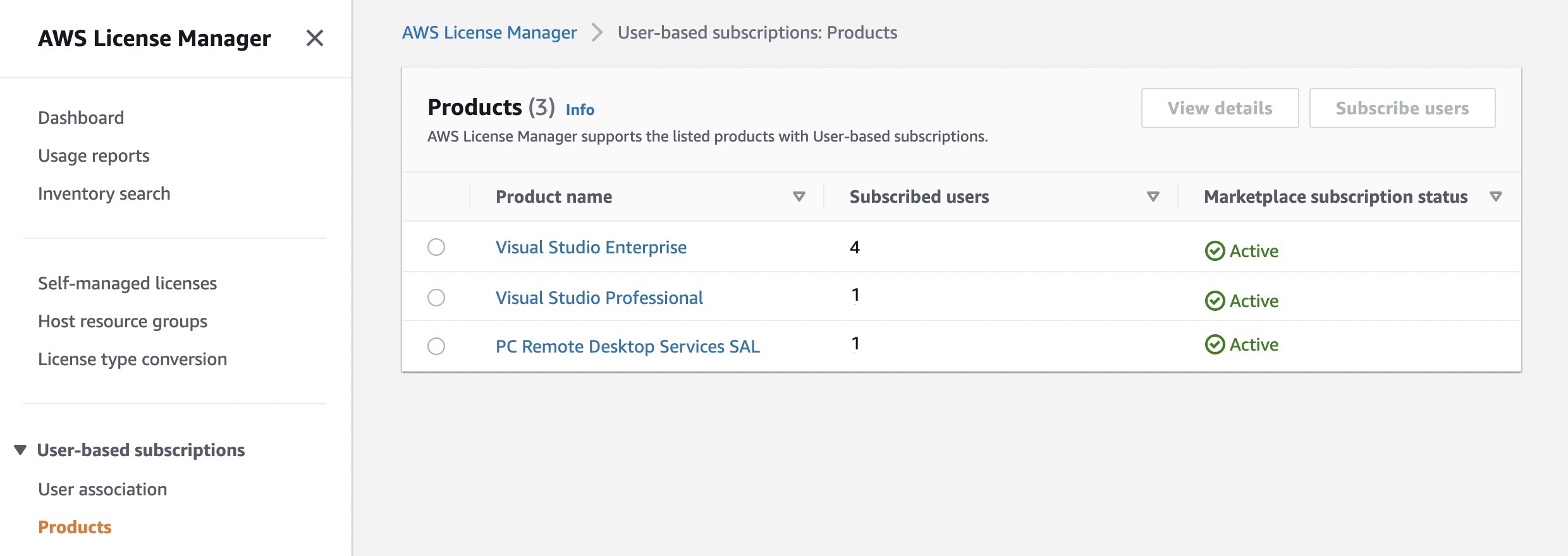Image resolution: width=1568 pixels, height=556 pixels.
Task: Sort by Marketplace subscription status arrow
Action: click(x=1495, y=196)
